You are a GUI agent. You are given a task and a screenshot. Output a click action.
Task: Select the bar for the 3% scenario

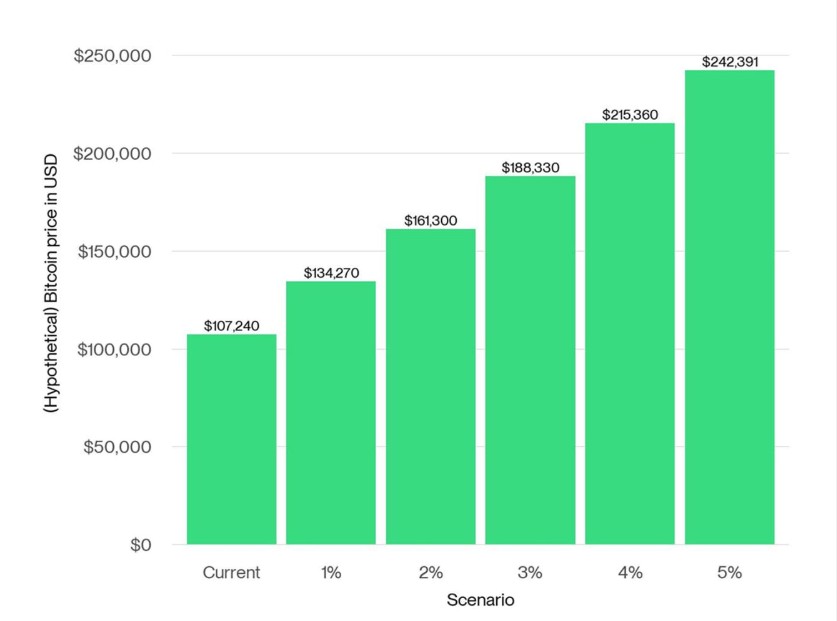pos(530,360)
